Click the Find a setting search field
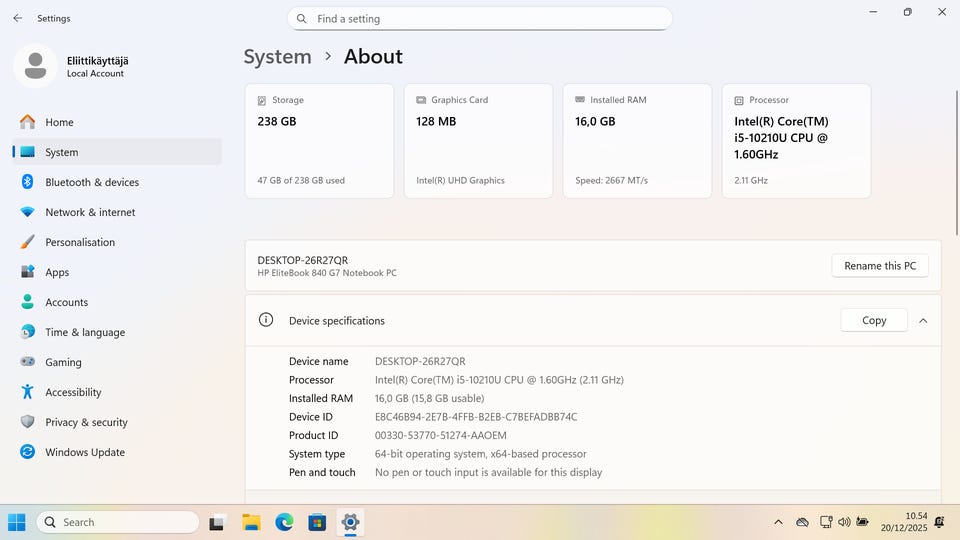The image size is (960, 540). pyautogui.click(x=479, y=19)
